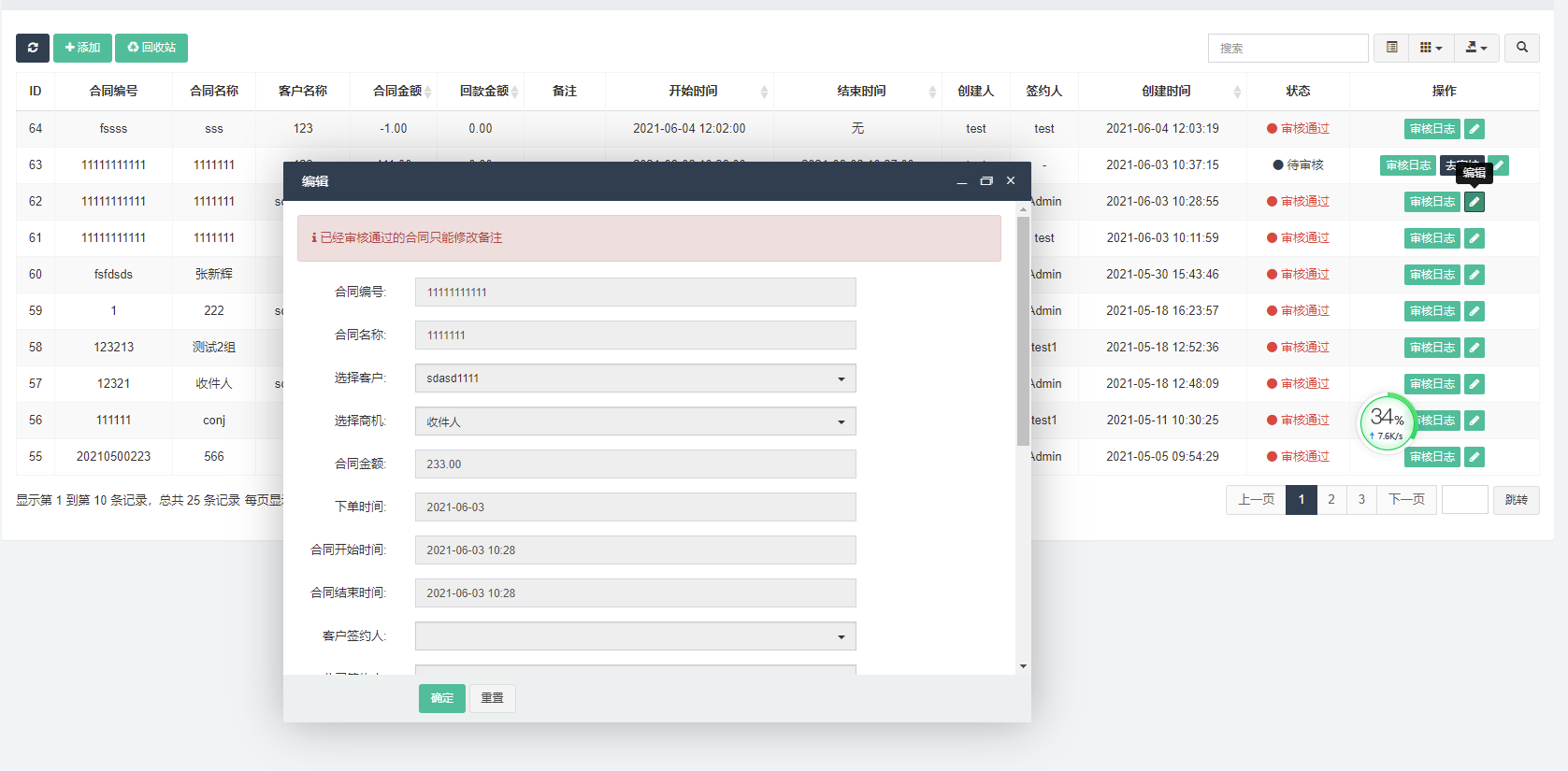This screenshot has width=1568, height=771.
Task: Click the dark refresh table icon
Action: coord(33,48)
